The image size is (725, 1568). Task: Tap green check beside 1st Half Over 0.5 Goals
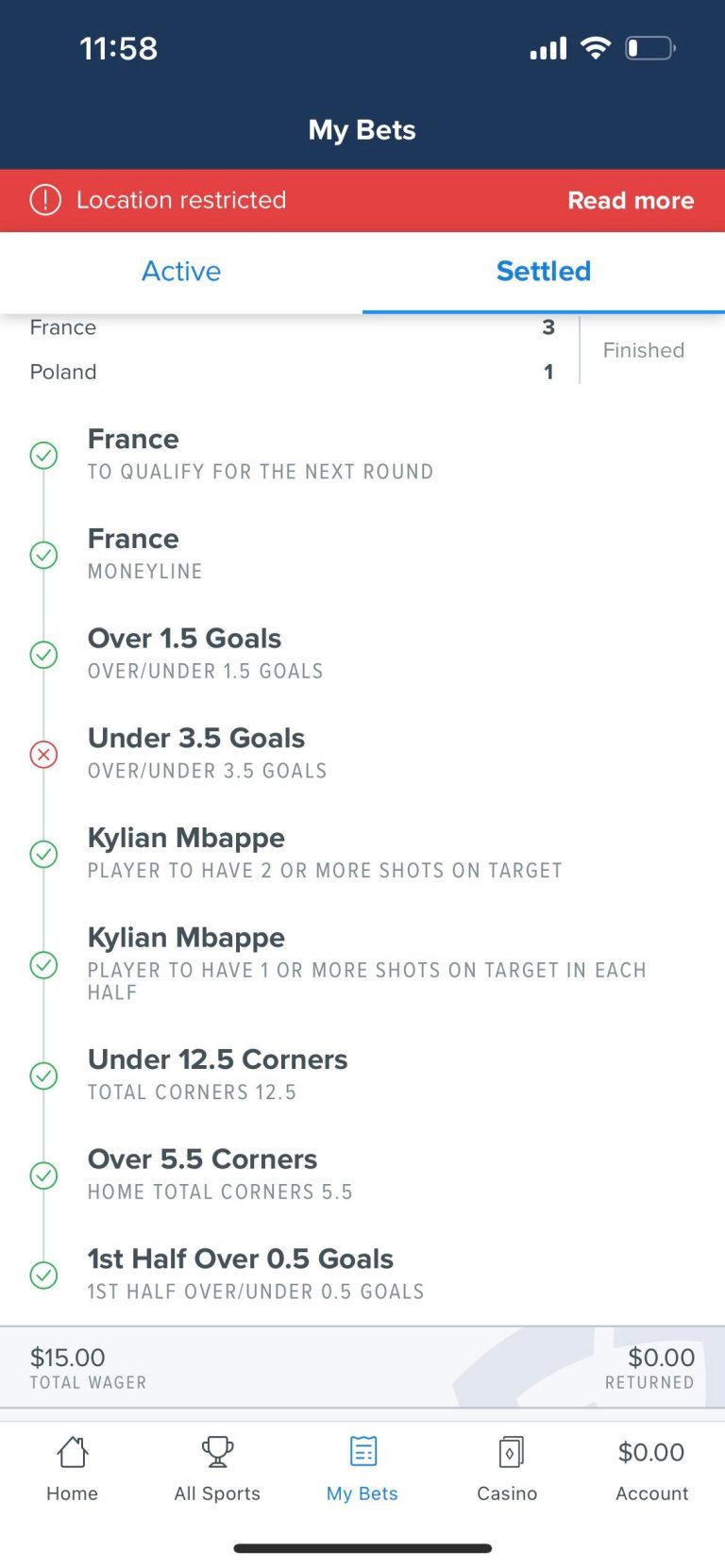click(44, 1276)
